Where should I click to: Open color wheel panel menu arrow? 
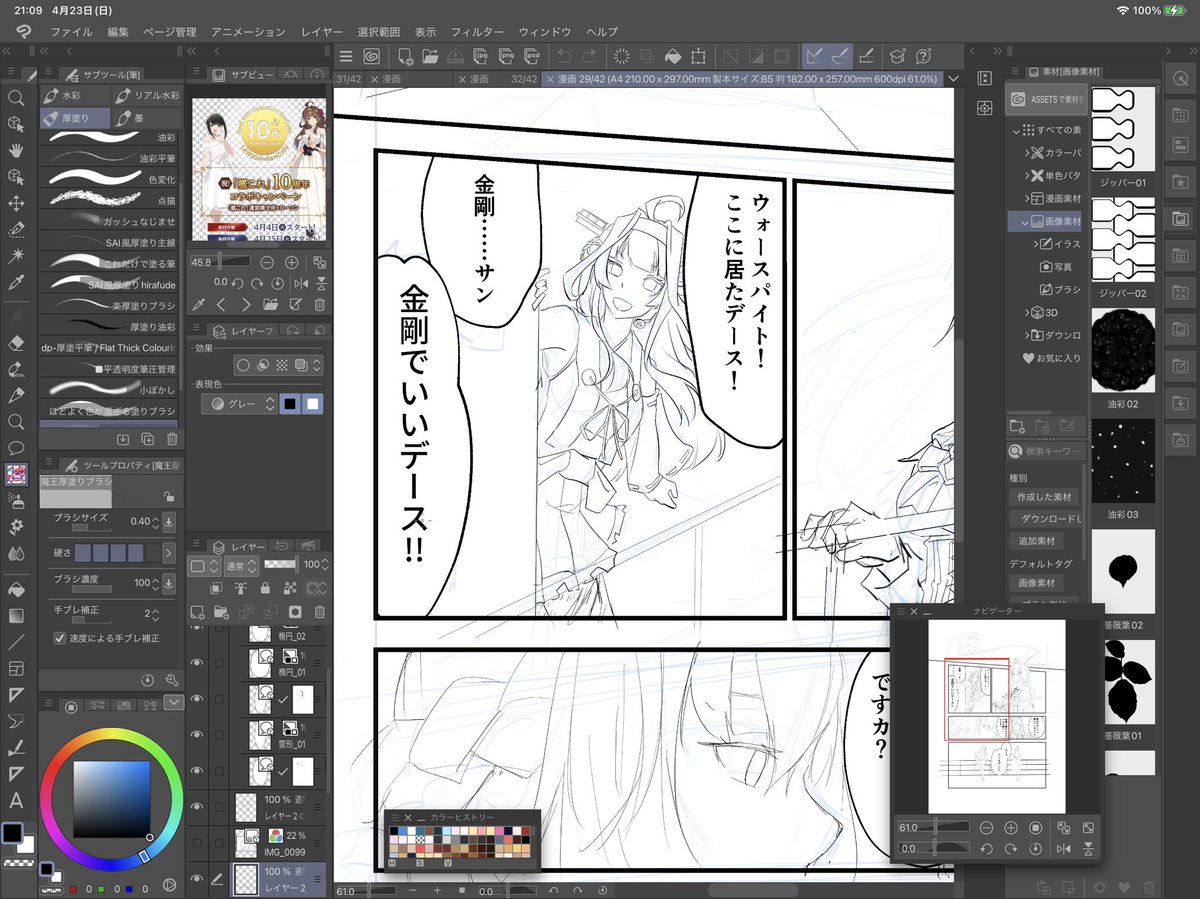coord(174,704)
